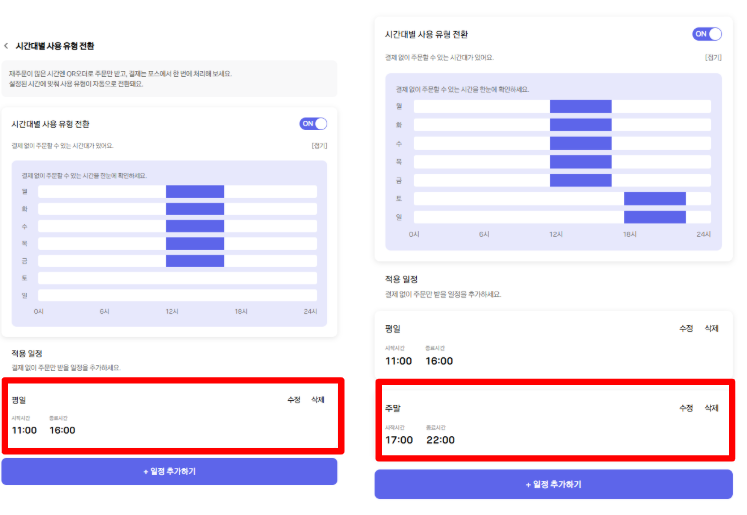Select the 22:00 weekend end time
Screen dimensions: 747x515
[440, 440]
